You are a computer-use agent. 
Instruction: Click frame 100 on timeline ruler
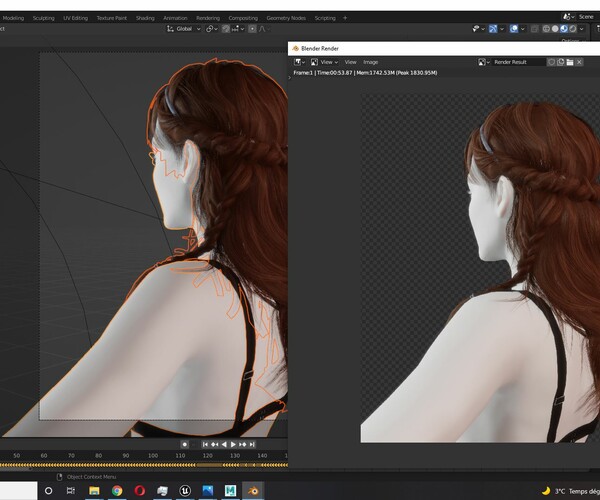[x=153, y=456]
